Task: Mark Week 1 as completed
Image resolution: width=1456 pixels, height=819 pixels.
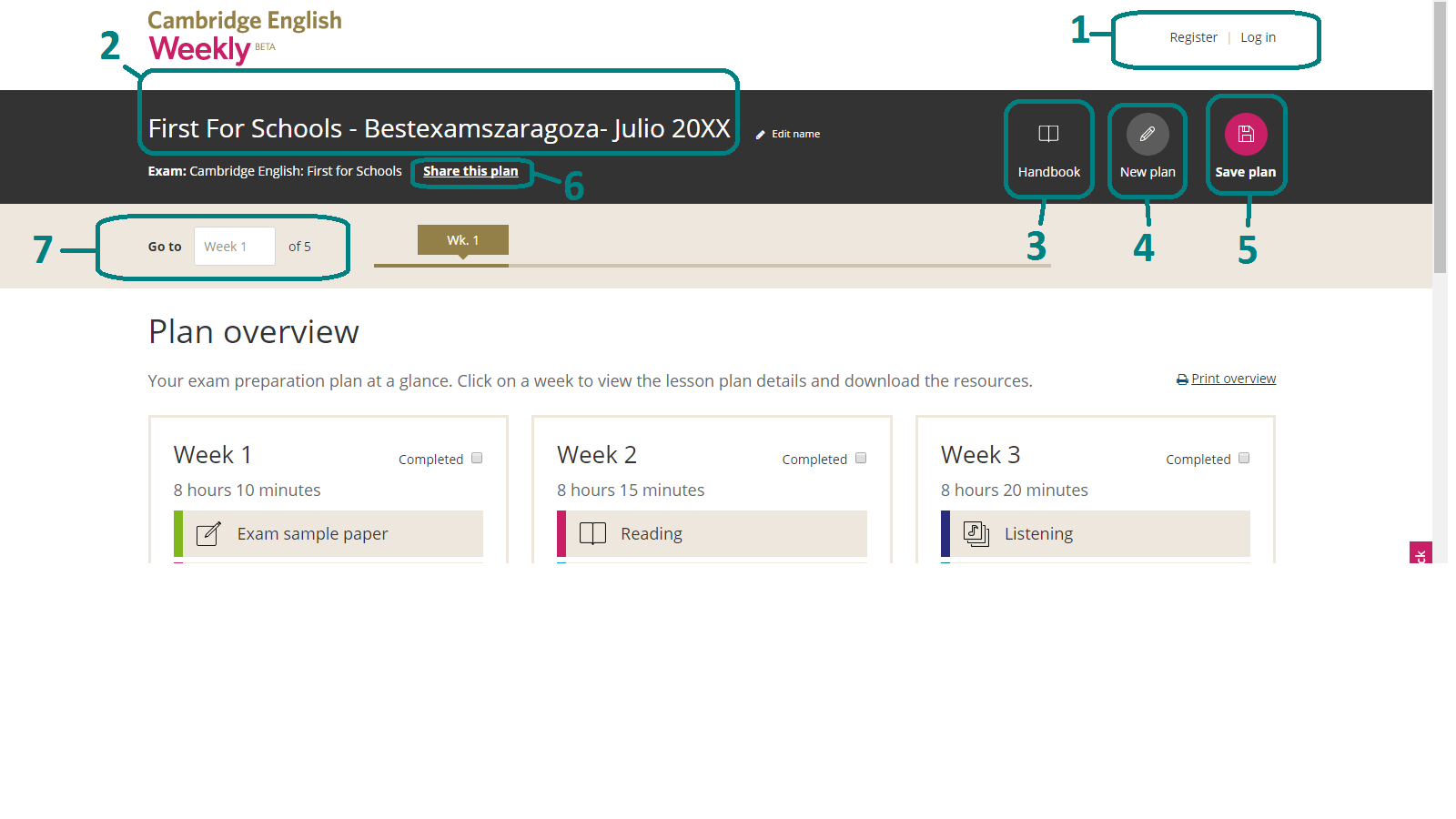Action: click(x=477, y=459)
